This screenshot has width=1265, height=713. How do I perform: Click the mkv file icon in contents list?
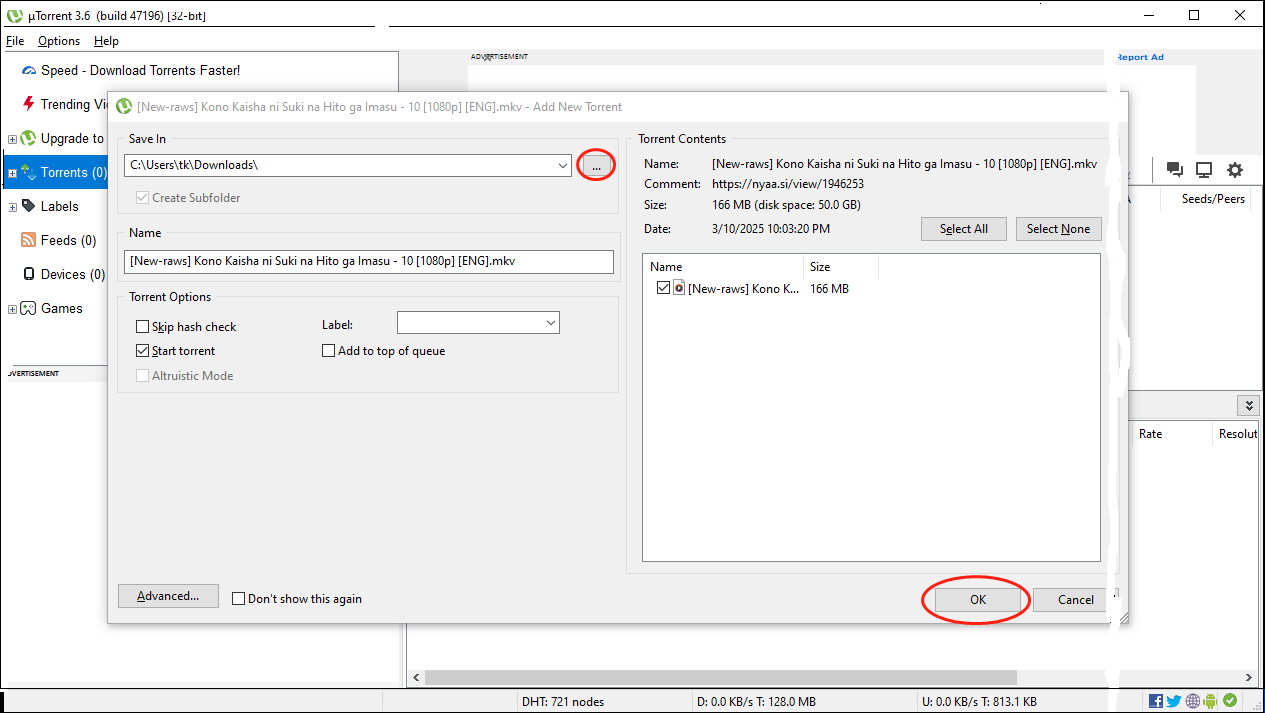pyautogui.click(x=679, y=288)
